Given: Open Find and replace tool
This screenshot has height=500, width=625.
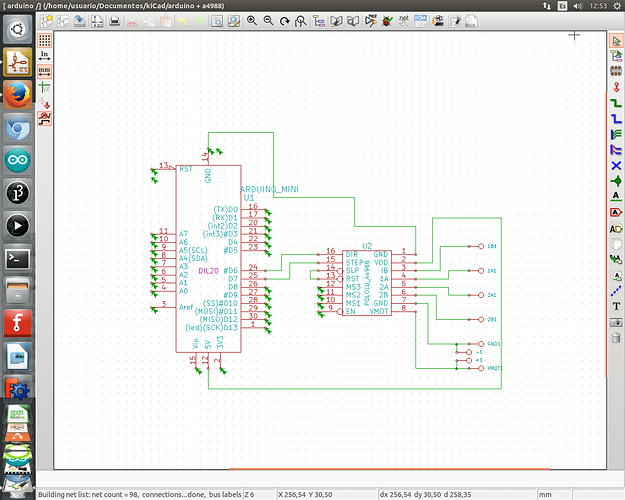Looking at the screenshot, I should 234,21.
